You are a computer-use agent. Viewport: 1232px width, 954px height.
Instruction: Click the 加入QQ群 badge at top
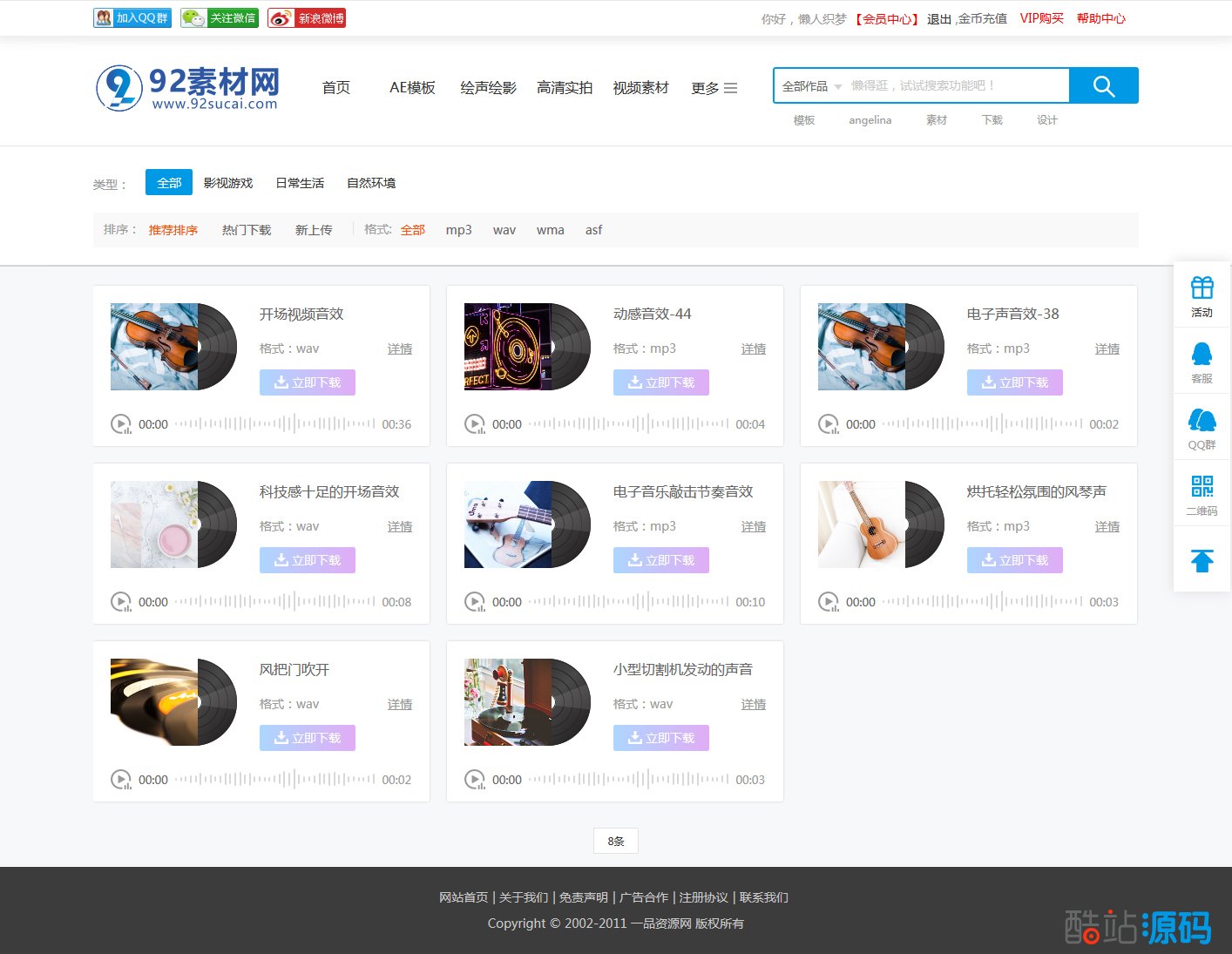pyautogui.click(x=132, y=18)
